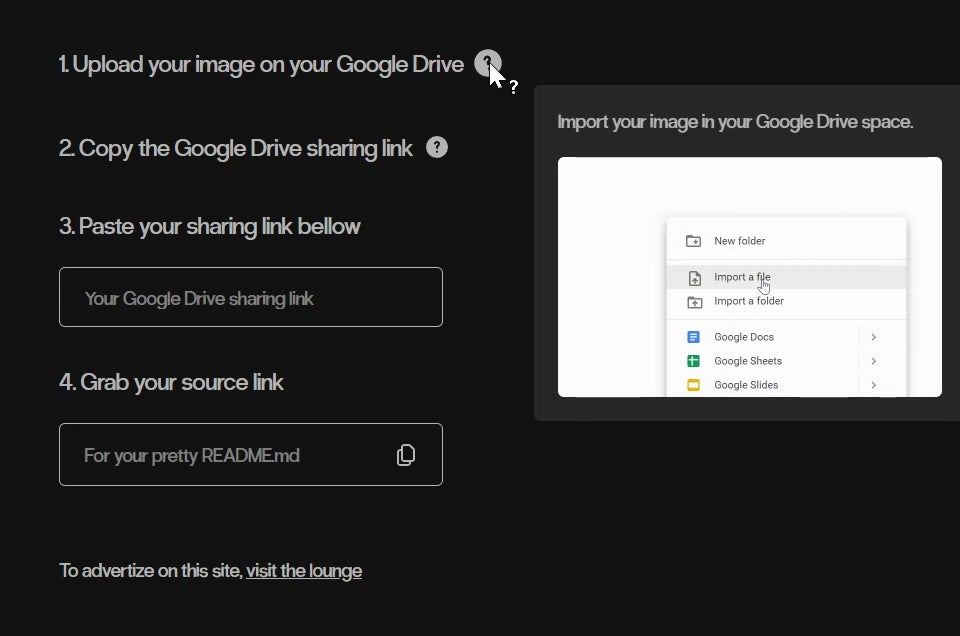Click the yellow Google Slides icon
960x636 pixels.
click(x=693, y=385)
